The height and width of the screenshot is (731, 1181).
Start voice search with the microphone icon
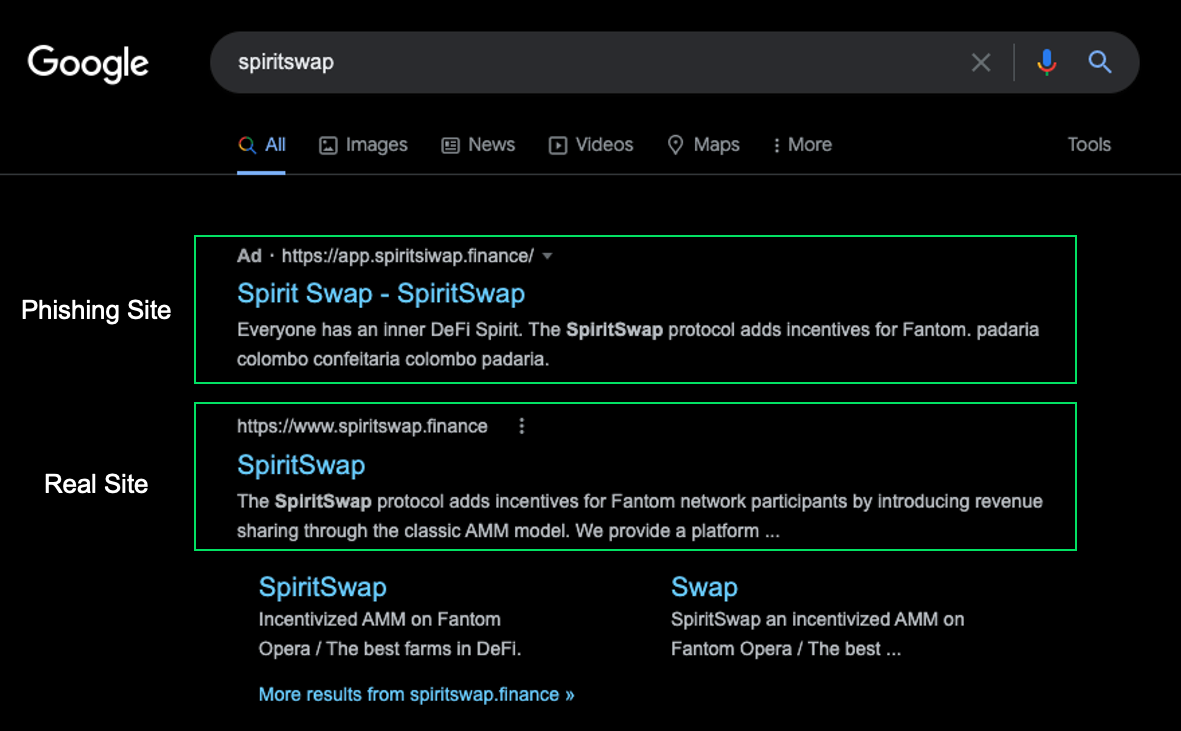[1046, 62]
